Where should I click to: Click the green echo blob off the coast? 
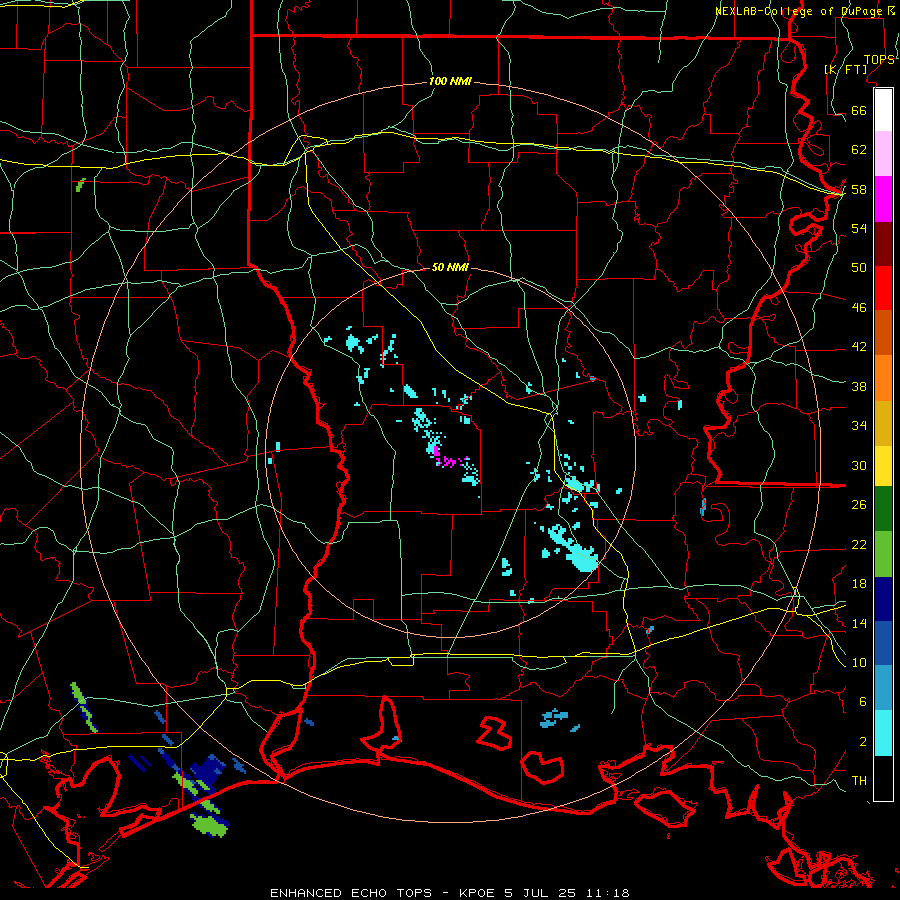pos(209,824)
